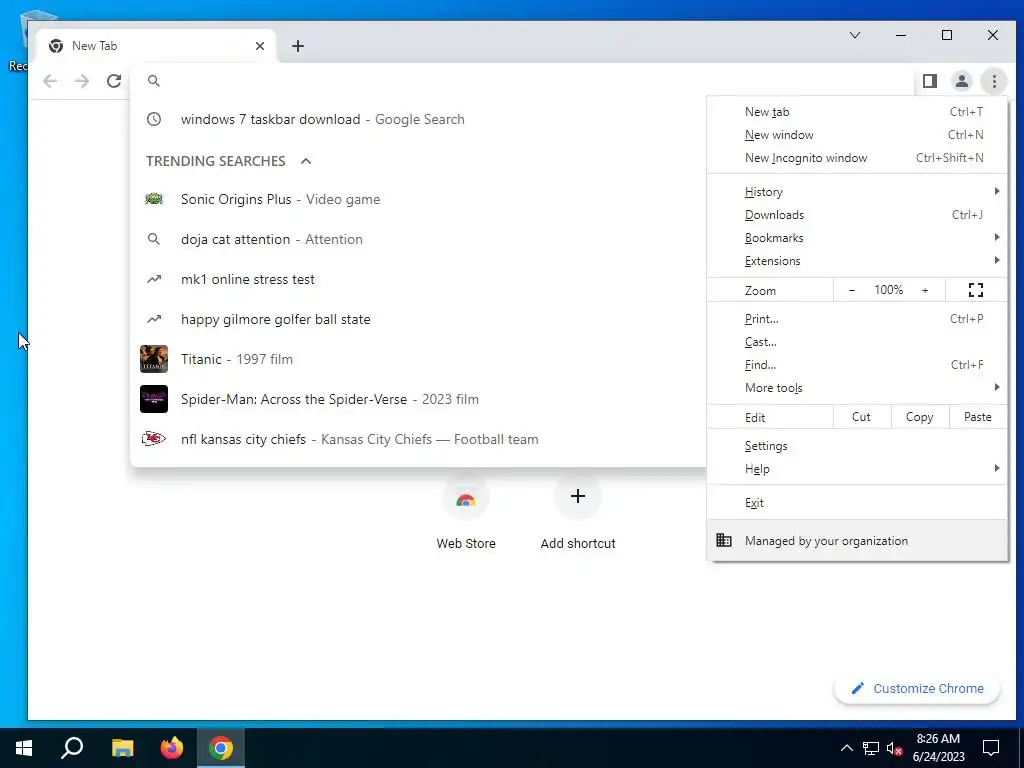This screenshot has width=1024, height=768.
Task: Click the Cut button
Action: [x=861, y=417]
